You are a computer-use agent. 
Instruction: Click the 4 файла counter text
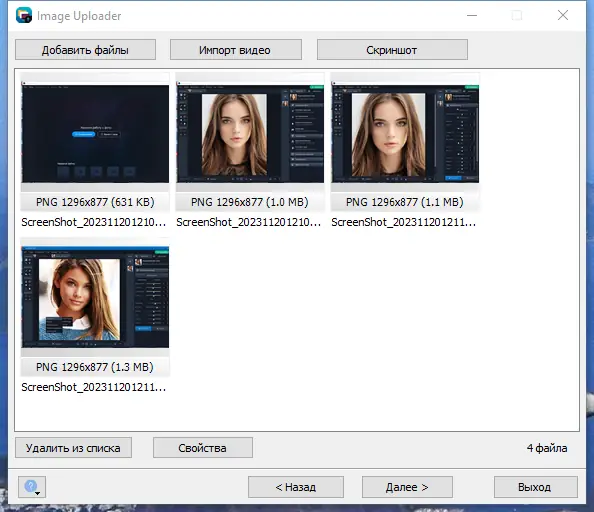pos(547,448)
